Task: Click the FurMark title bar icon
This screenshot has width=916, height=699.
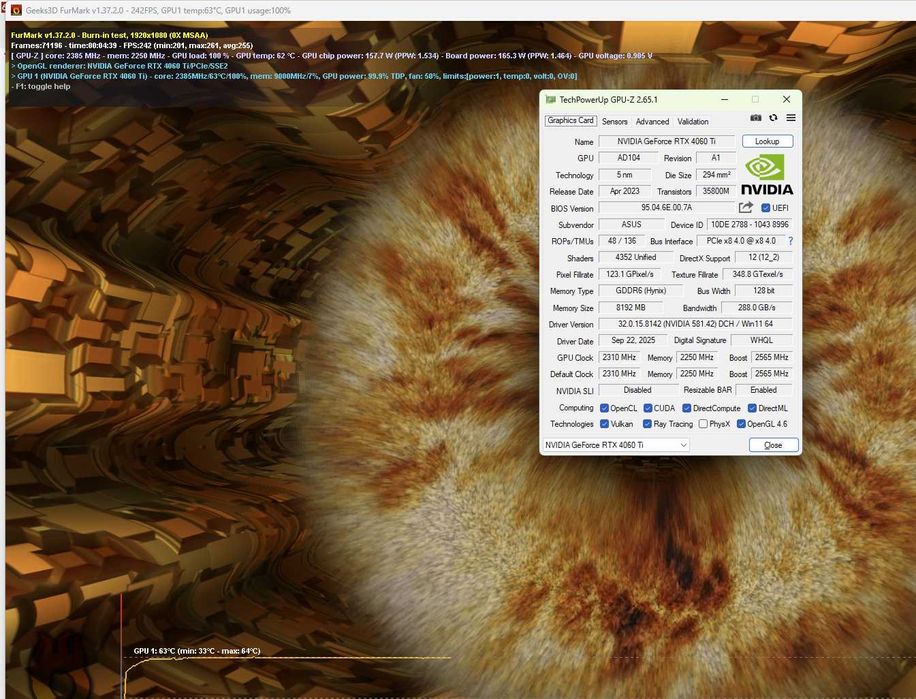Action: coord(16,10)
